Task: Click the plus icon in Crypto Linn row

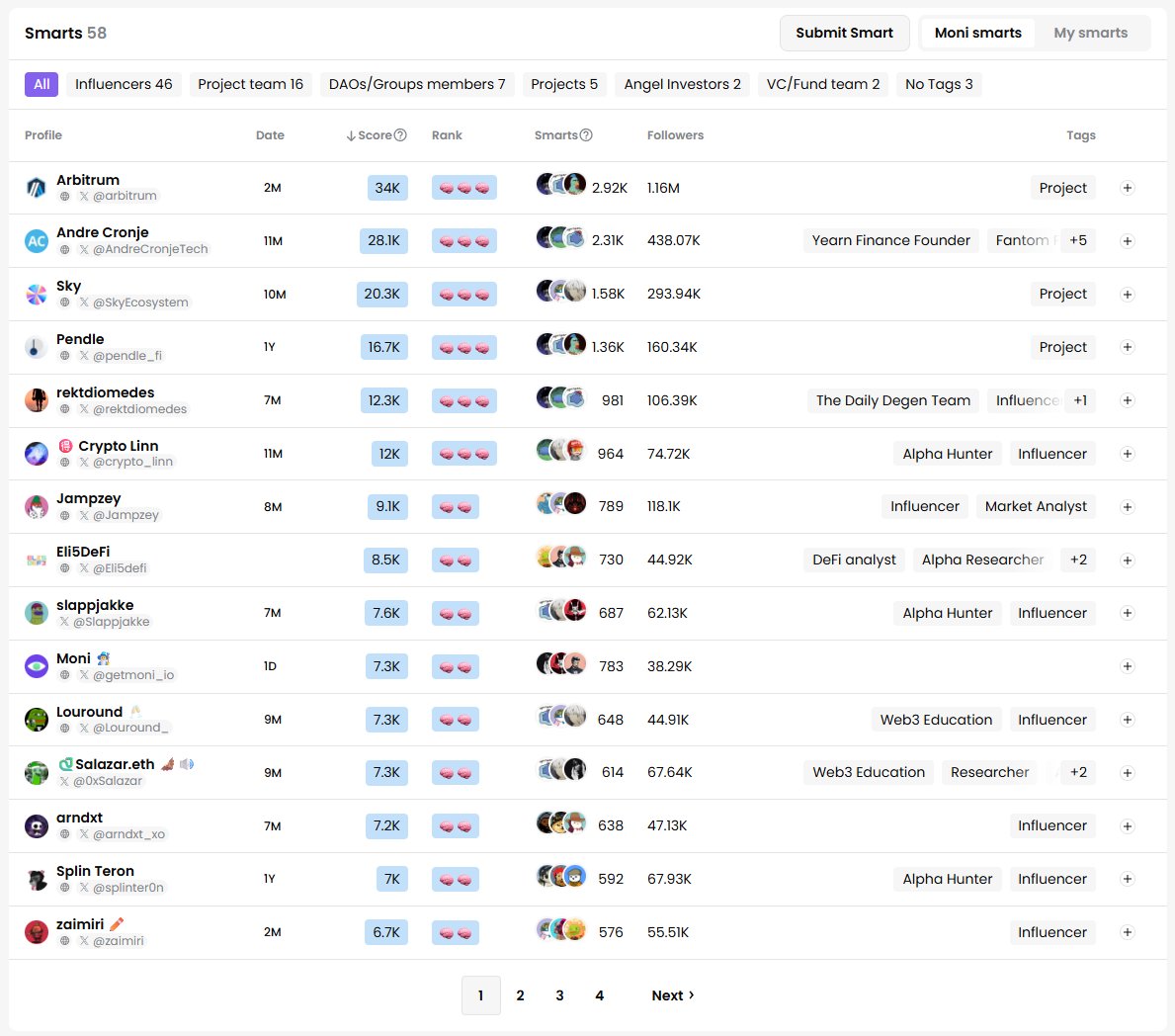Action: point(1127,454)
